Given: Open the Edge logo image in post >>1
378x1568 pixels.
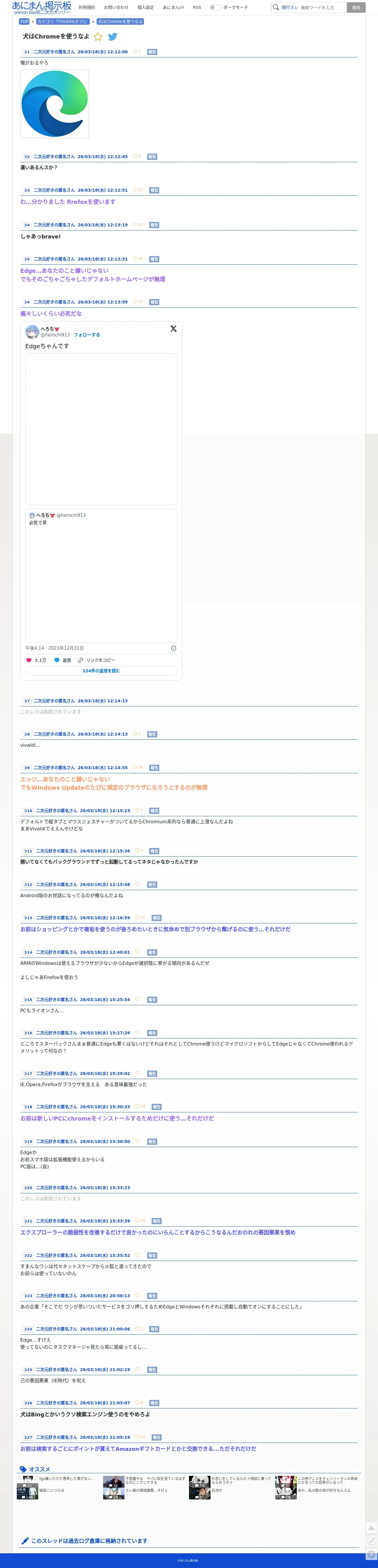Looking at the screenshot, I should pos(55,104).
